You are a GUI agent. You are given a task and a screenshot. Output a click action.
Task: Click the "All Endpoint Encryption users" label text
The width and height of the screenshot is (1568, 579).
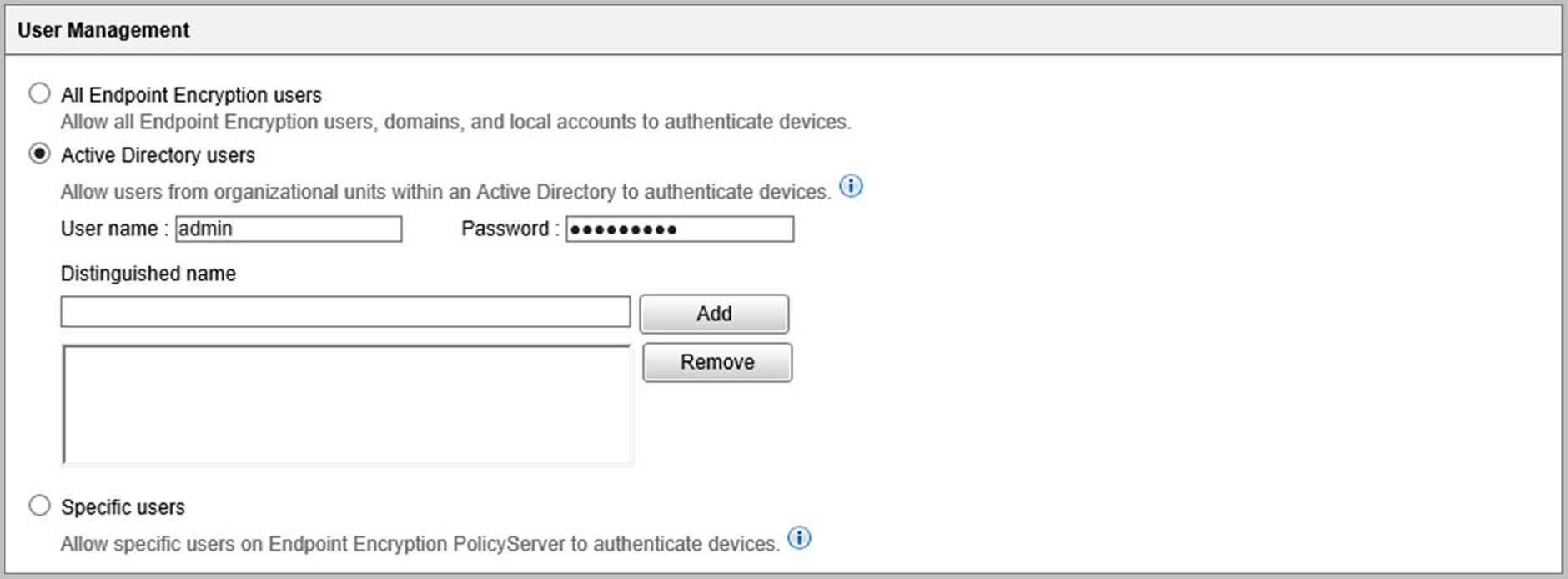(x=191, y=95)
